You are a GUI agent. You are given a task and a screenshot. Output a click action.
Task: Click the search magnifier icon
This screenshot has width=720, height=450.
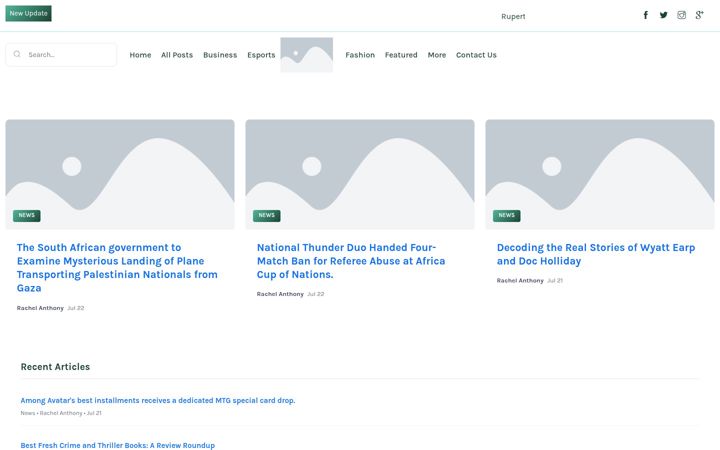coord(17,54)
